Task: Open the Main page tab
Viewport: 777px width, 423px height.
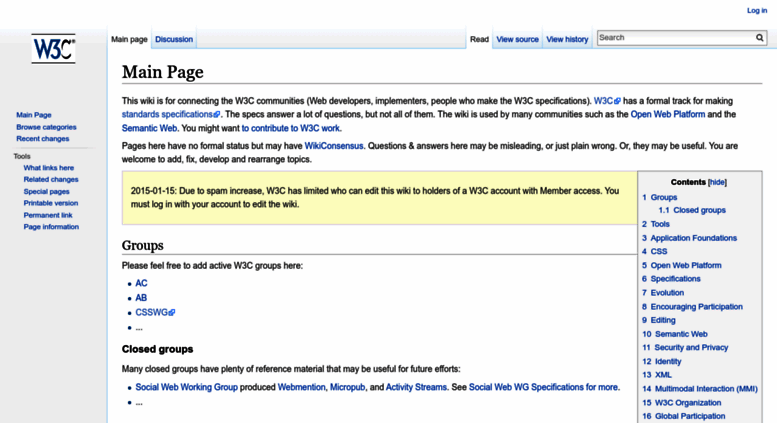Action: click(129, 39)
